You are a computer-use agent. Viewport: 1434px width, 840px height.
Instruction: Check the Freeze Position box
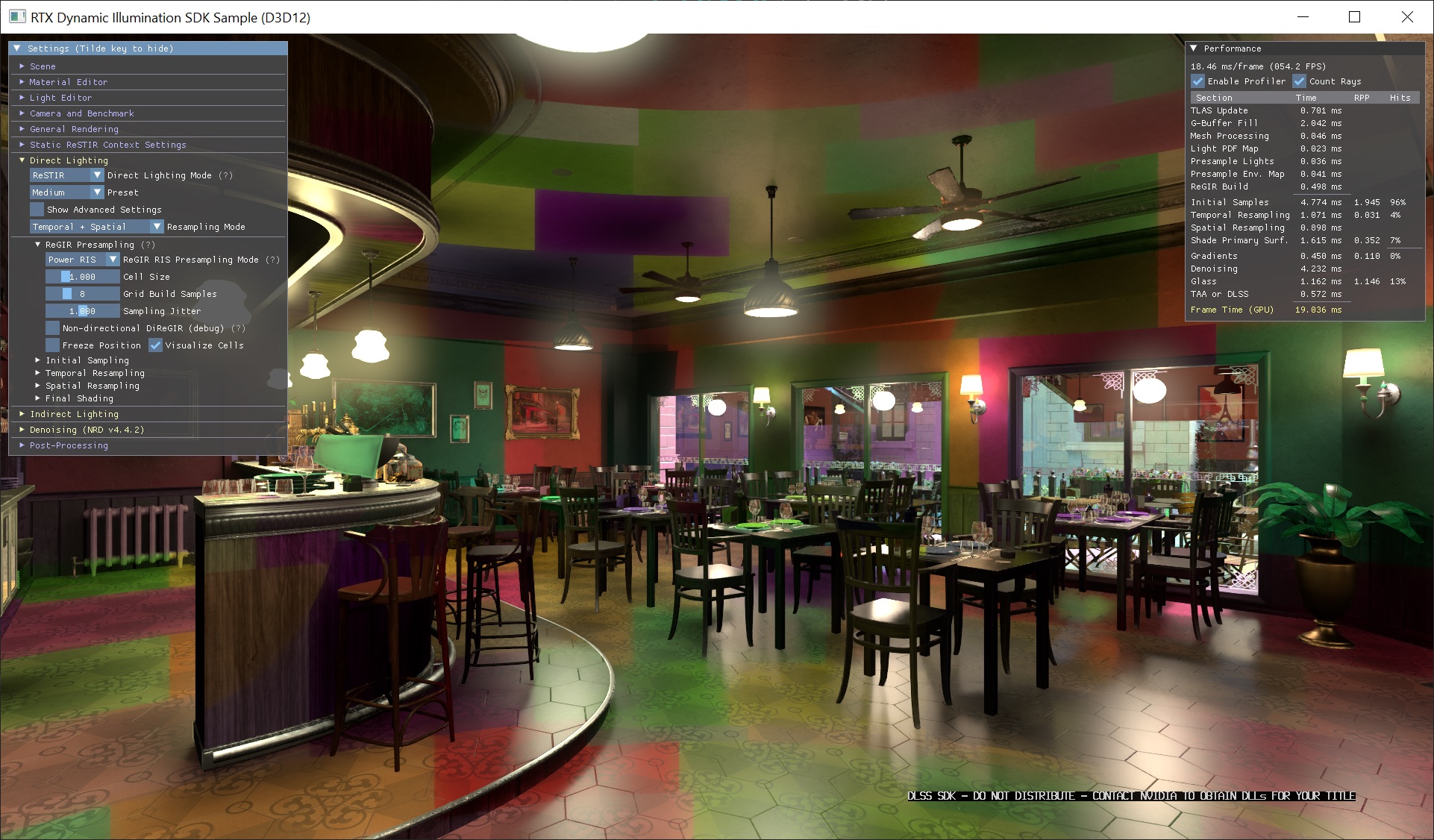[52, 345]
